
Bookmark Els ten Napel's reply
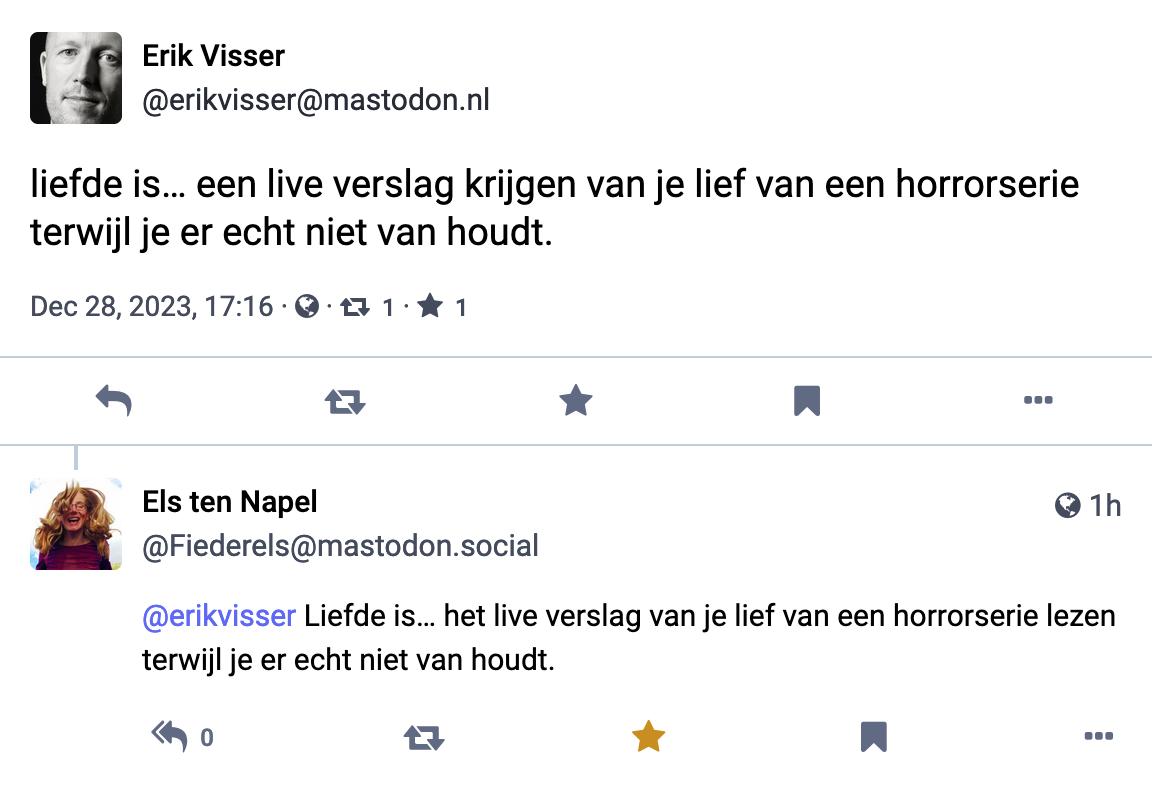[874, 738]
